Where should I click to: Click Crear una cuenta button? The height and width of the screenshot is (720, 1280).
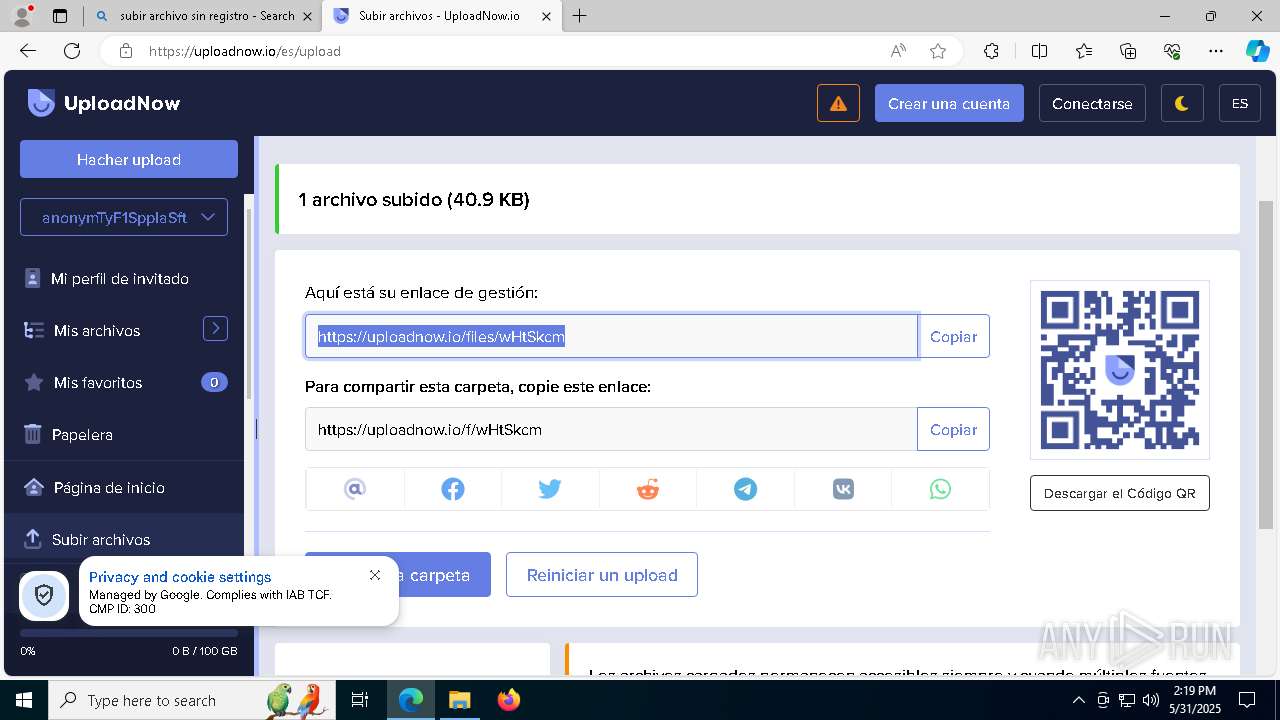click(949, 103)
